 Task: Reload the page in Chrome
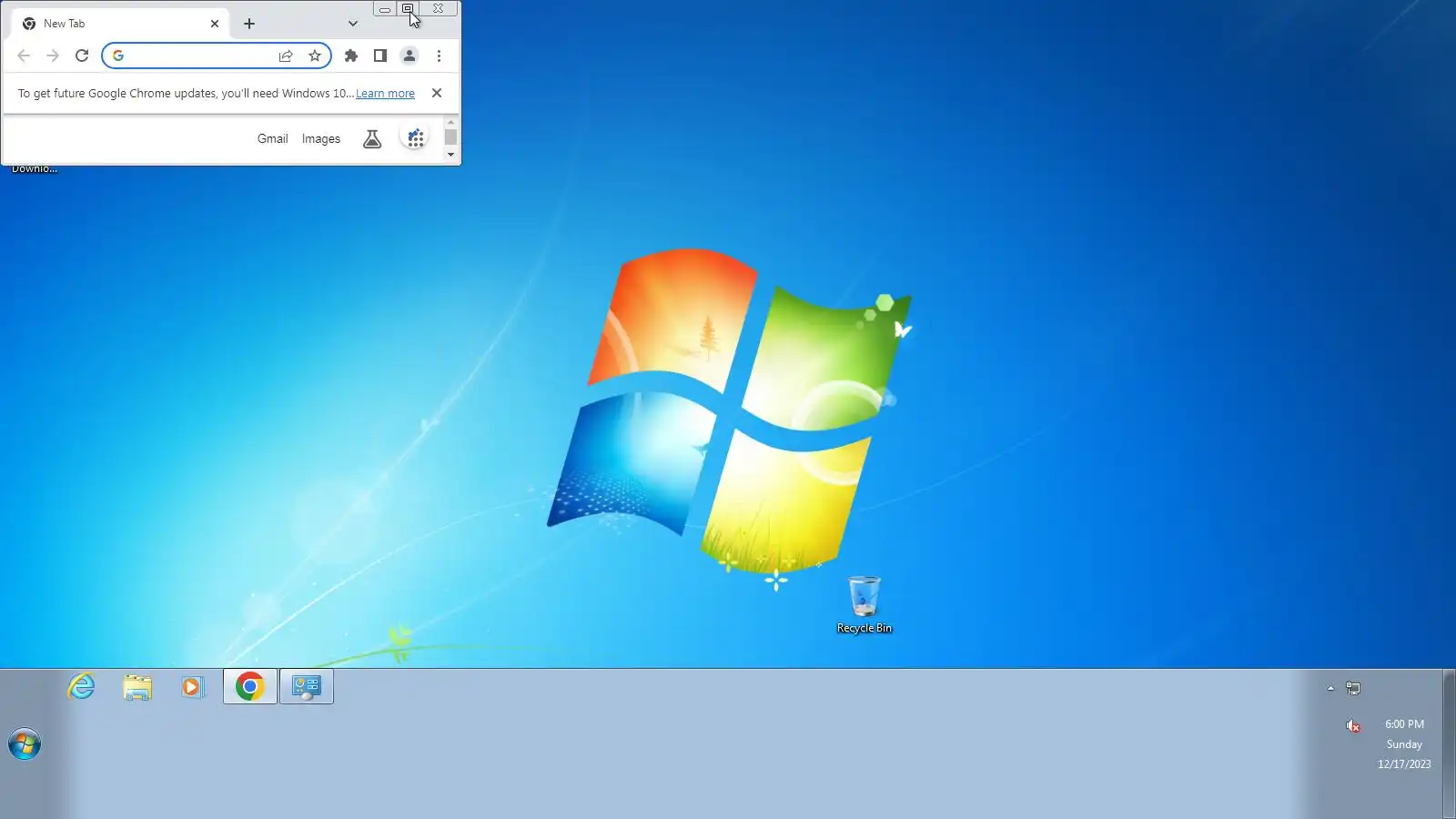coord(82,56)
